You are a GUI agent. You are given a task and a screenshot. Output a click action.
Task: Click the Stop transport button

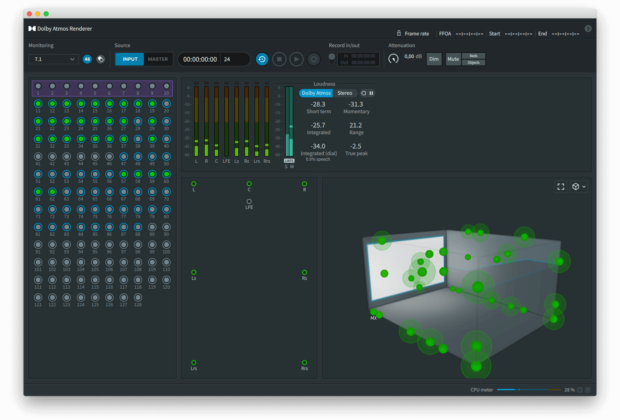(x=279, y=59)
